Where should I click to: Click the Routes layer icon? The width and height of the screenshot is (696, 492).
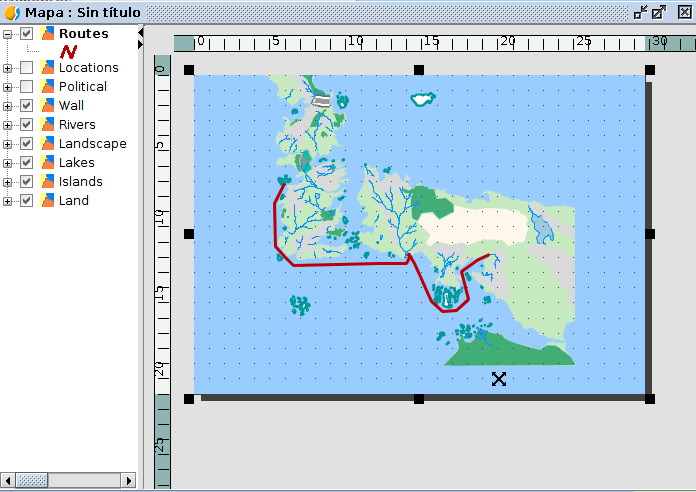(47, 34)
